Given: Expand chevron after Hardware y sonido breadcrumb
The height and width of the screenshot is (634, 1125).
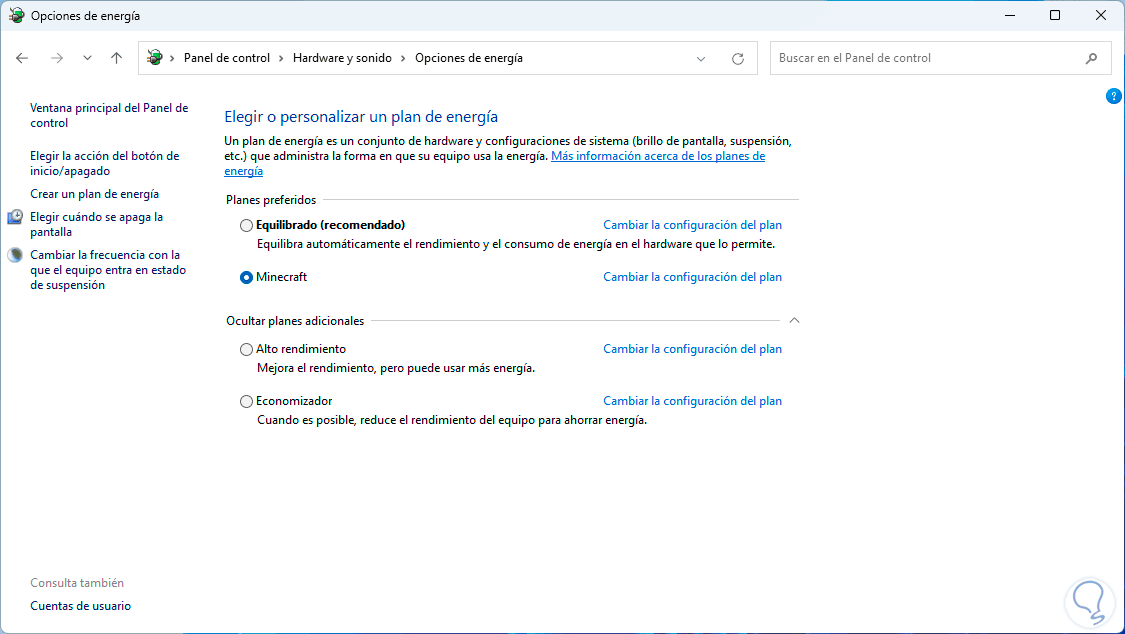Looking at the screenshot, I should coord(403,58).
